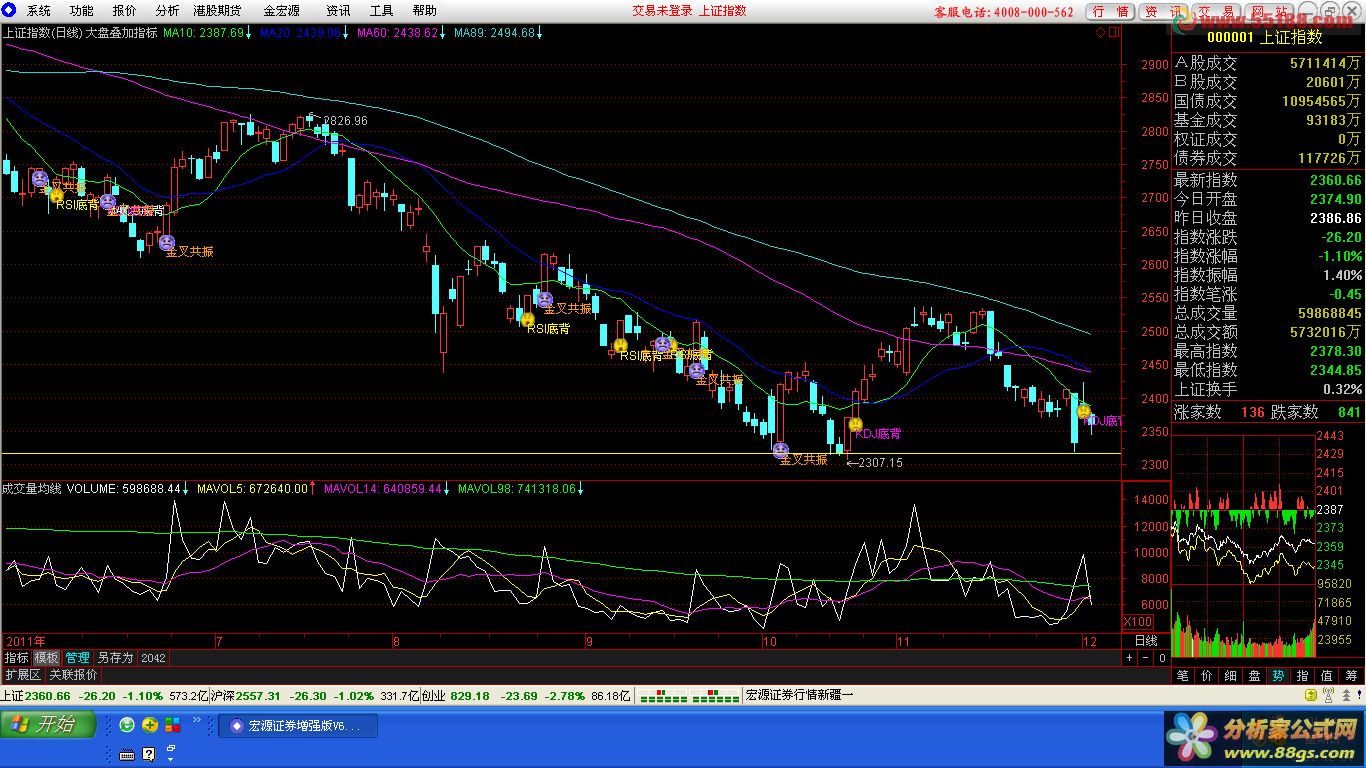Open the 分析 menu
Screen dimensions: 1366x768
click(x=168, y=11)
